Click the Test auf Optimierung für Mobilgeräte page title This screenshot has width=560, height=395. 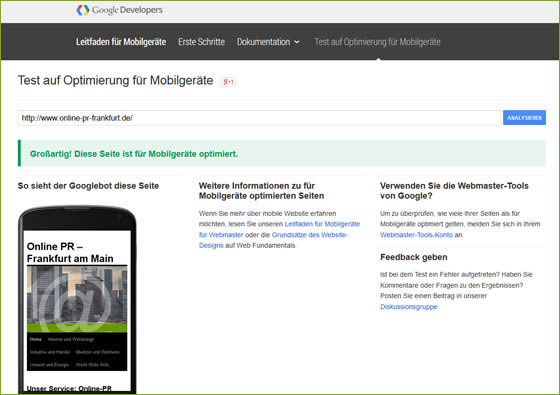(115, 81)
